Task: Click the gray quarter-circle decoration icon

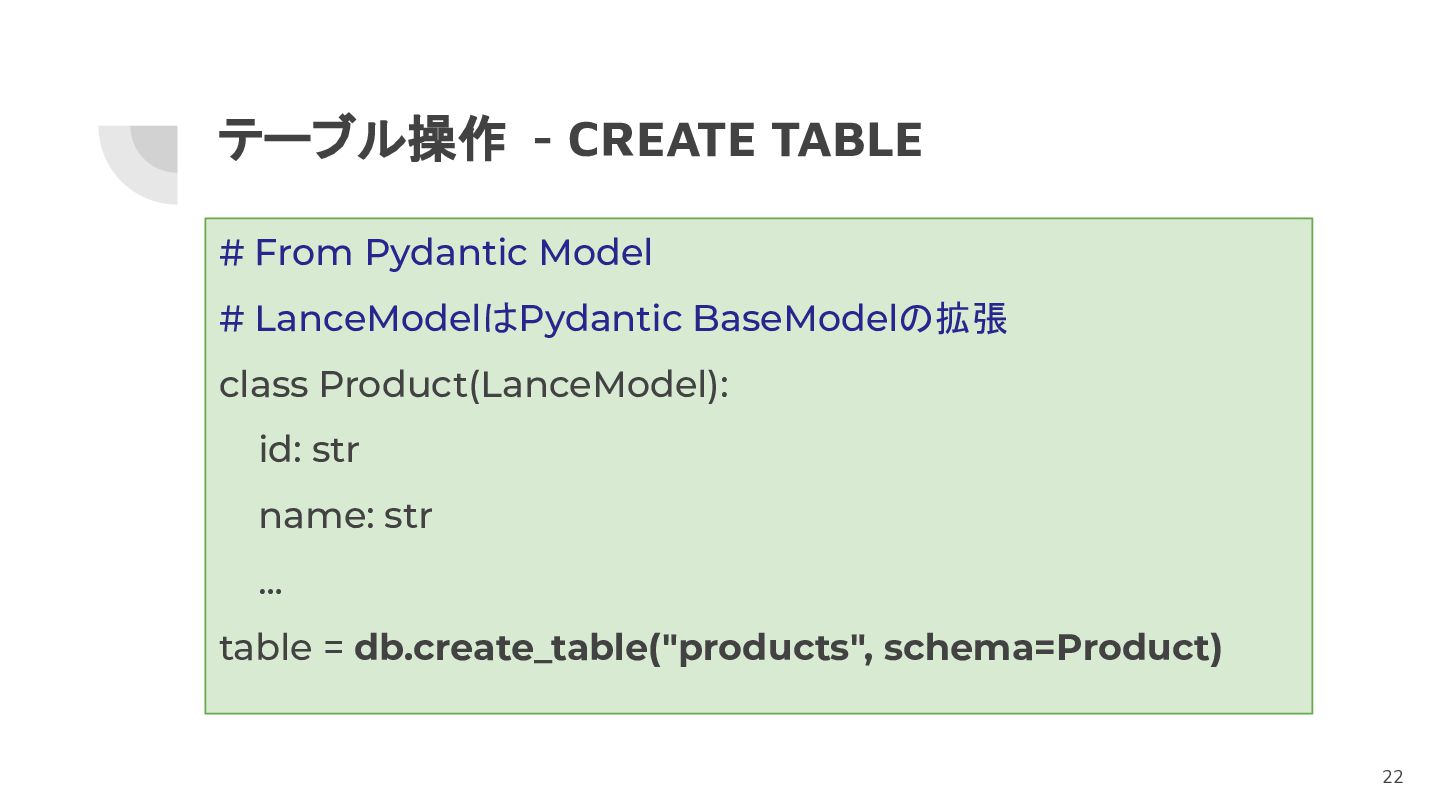Action: pyautogui.click(x=138, y=165)
